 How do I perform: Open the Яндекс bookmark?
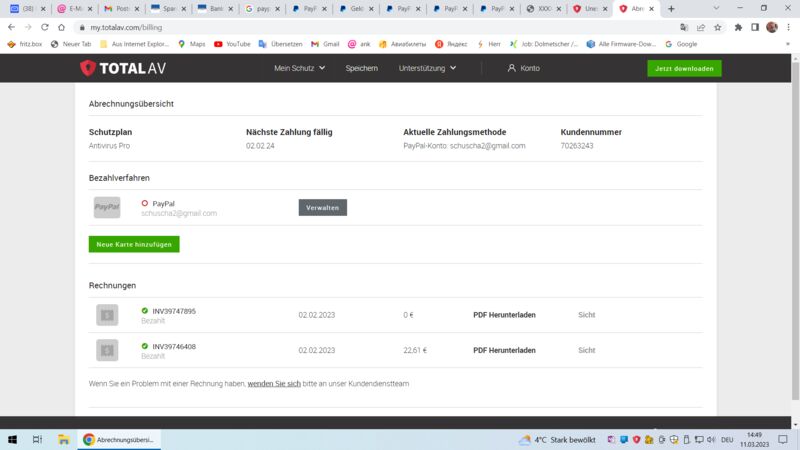pos(451,44)
